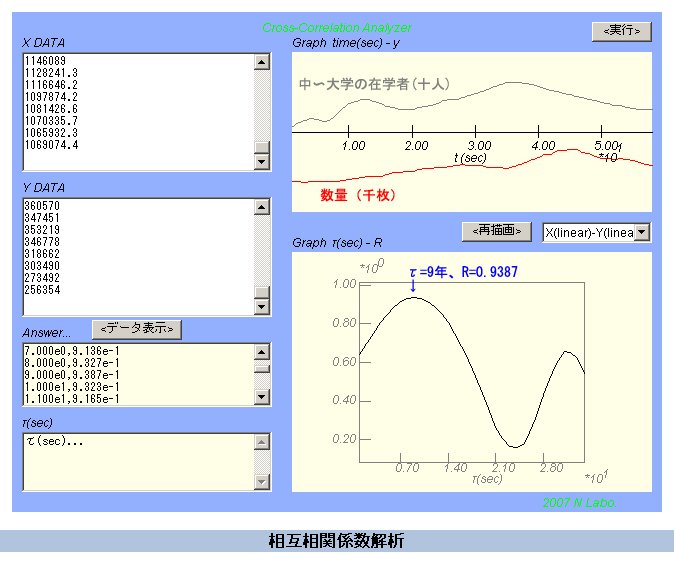Select Answer row 8.000e0,9.327e-1
The image size is (674, 562).
click(x=72, y=363)
